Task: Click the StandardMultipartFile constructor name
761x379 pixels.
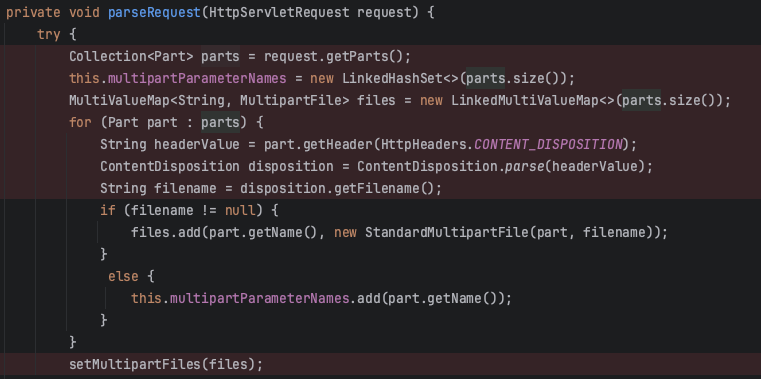Action: [x=447, y=232]
